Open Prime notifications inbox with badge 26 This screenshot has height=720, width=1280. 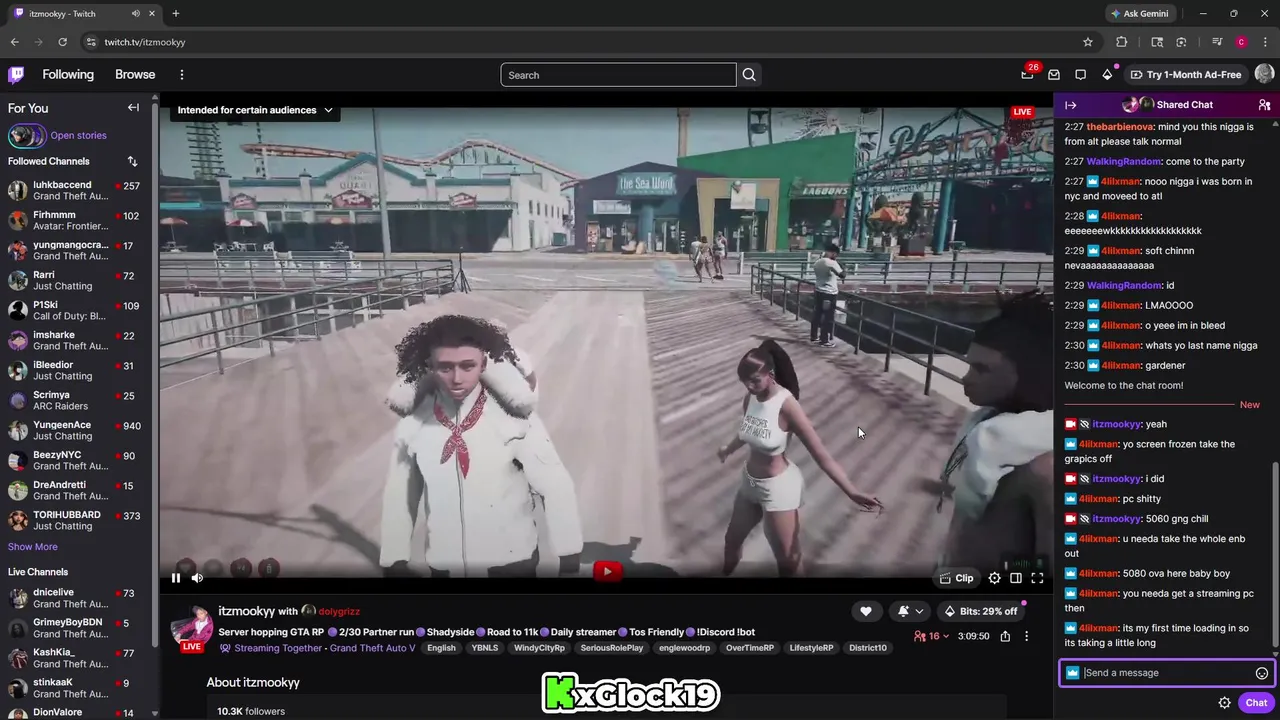click(x=1027, y=74)
